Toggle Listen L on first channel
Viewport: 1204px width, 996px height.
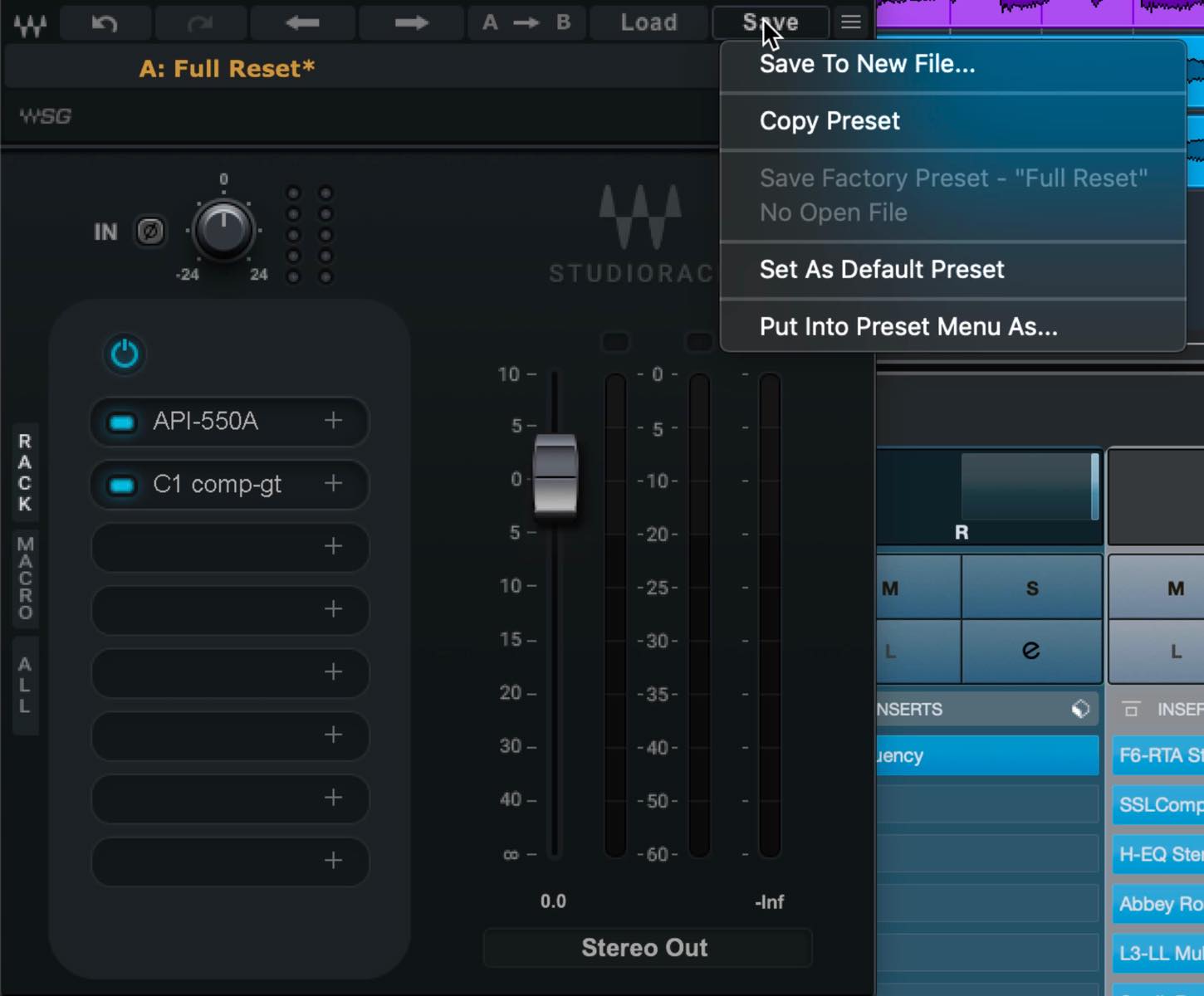(918, 651)
